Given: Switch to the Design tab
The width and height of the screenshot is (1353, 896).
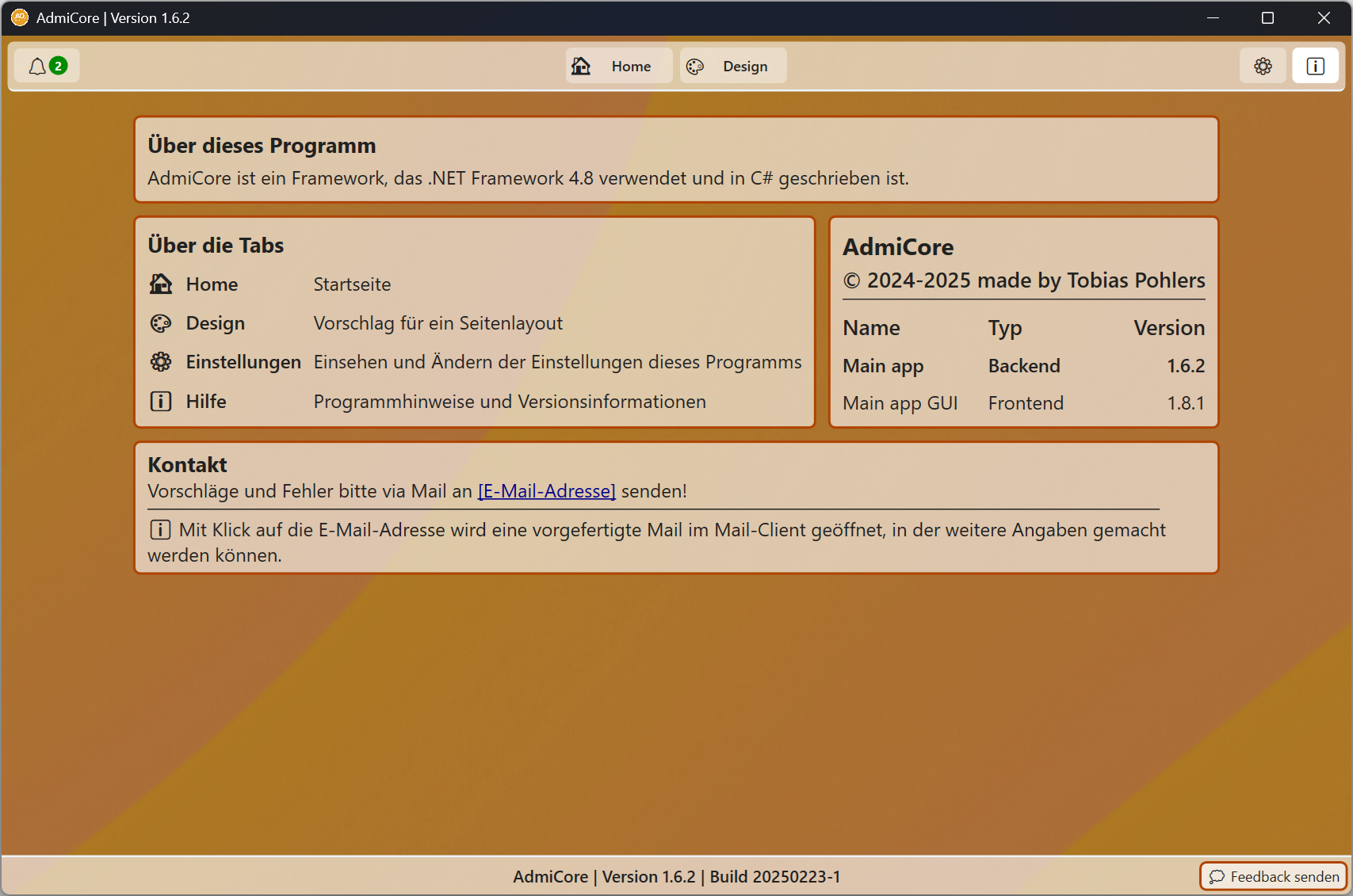Looking at the screenshot, I should click(733, 66).
